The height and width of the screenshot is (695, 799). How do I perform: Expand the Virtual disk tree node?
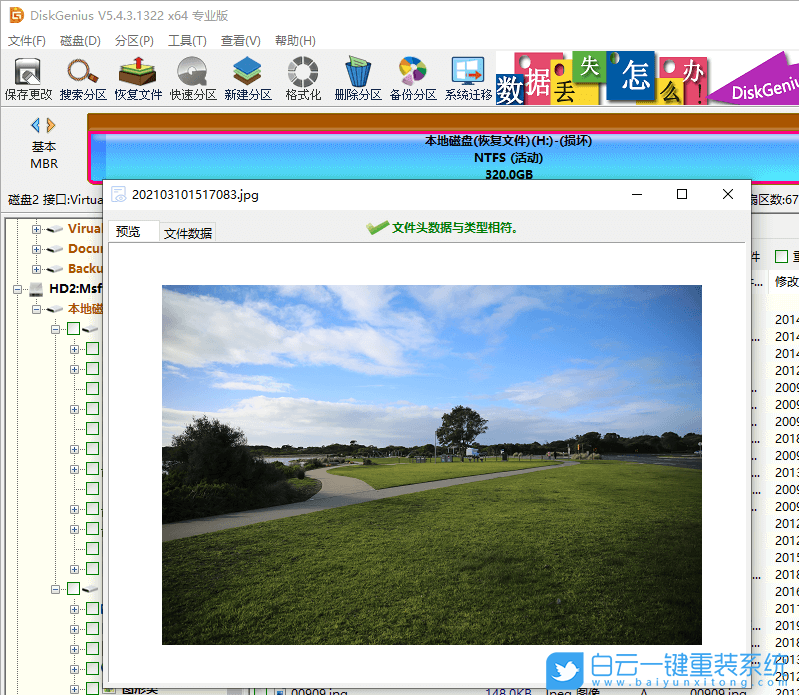[x=37, y=229]
